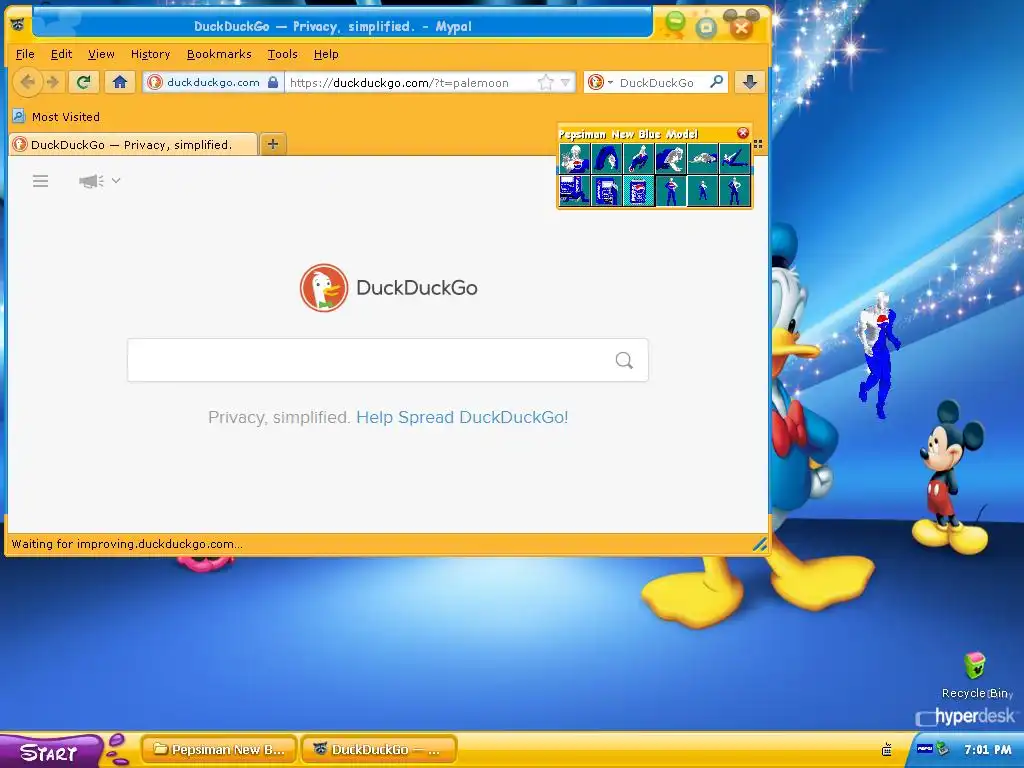
Task: Open the Bookmarks menu
Action: tap(219, 54)
